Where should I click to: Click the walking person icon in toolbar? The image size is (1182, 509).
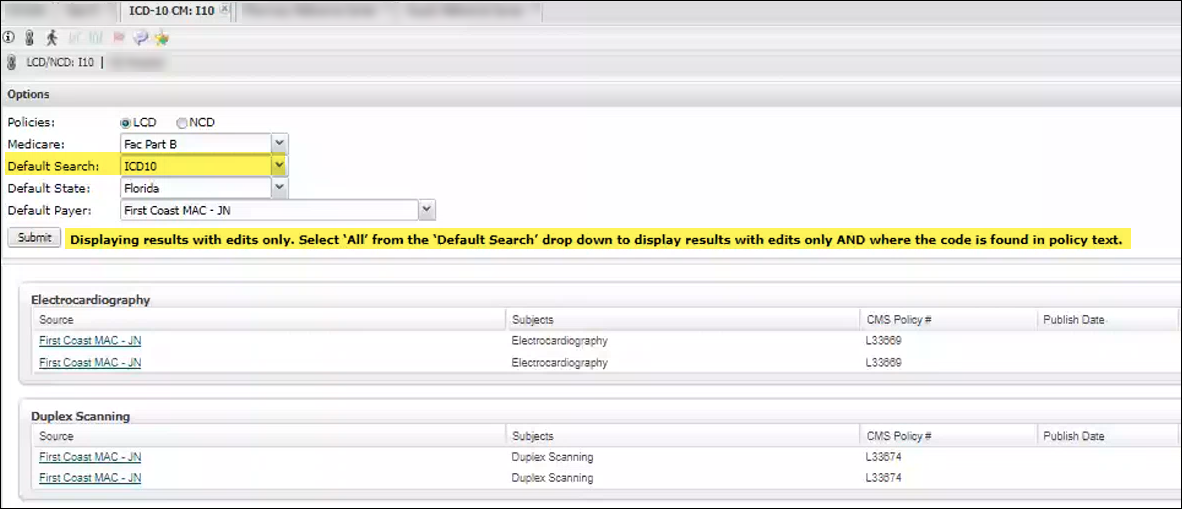tap(52, 38)
